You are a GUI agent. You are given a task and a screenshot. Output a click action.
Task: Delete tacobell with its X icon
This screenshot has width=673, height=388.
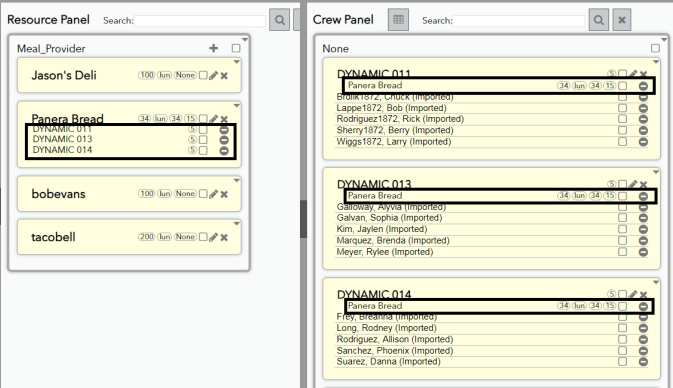(x=224, y=237)
